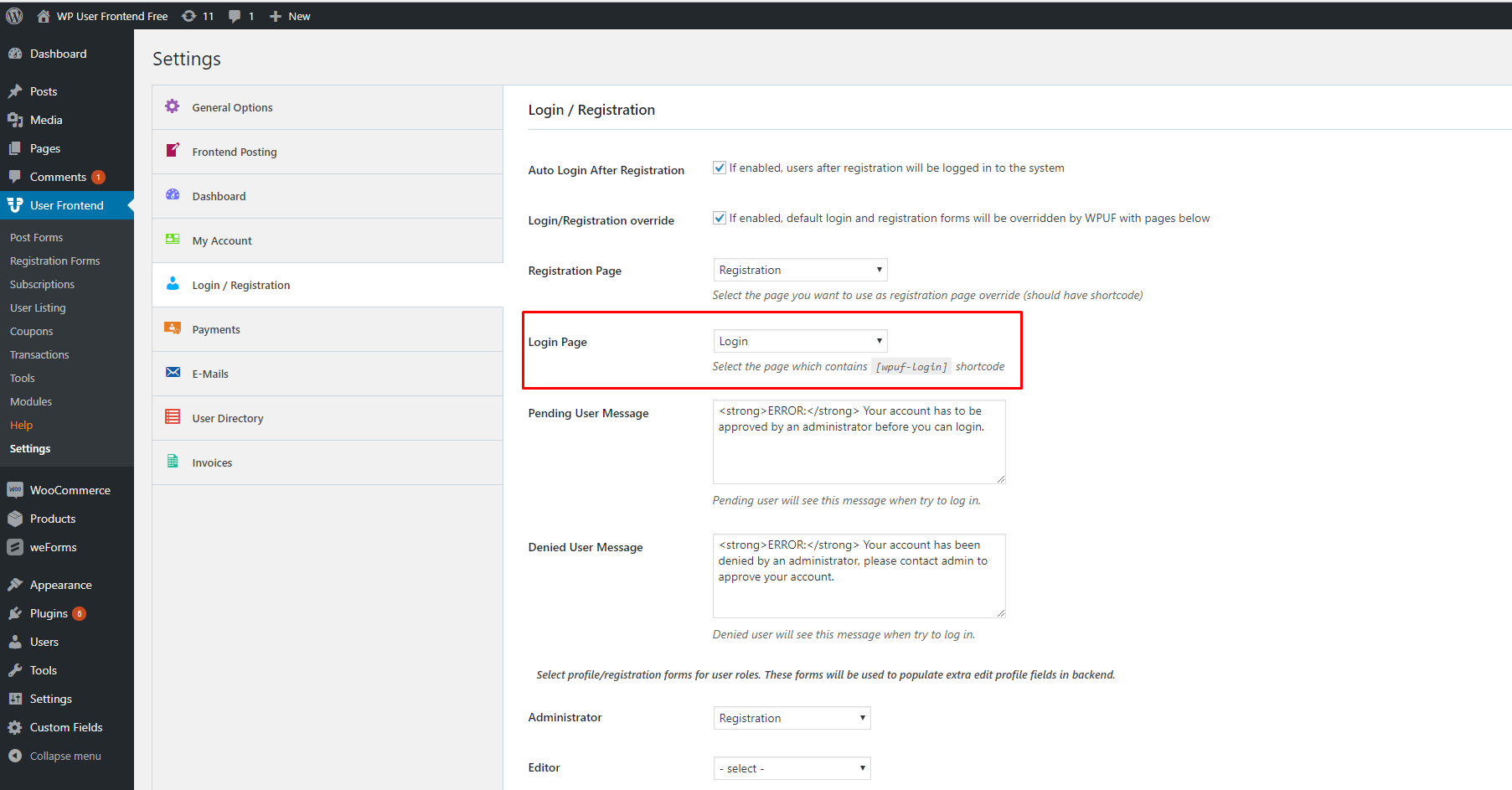The height and width of the screenshot is (790, 1512).
Task: Switch to My Account tab
Action: point(328,240)
